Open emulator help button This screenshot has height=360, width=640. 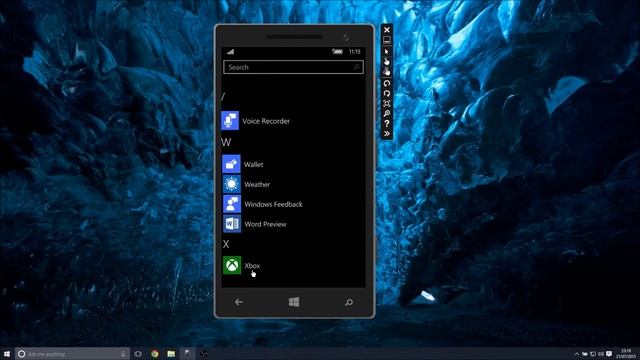(x=387, y=123)
